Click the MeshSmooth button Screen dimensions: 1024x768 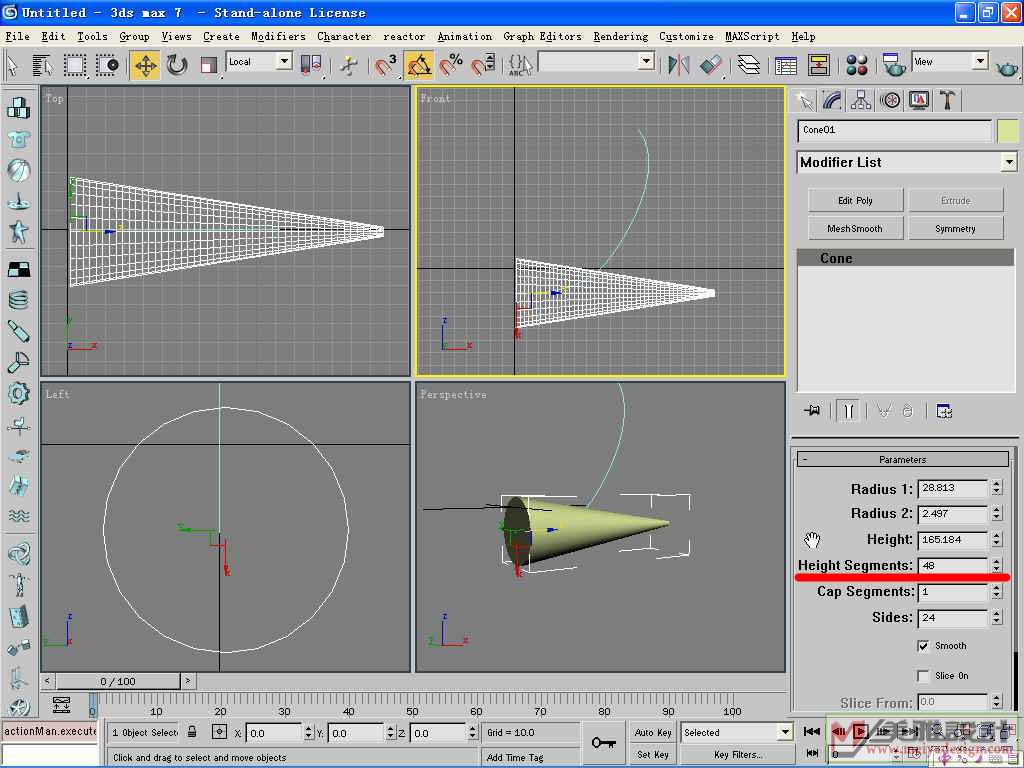(856, 229)
